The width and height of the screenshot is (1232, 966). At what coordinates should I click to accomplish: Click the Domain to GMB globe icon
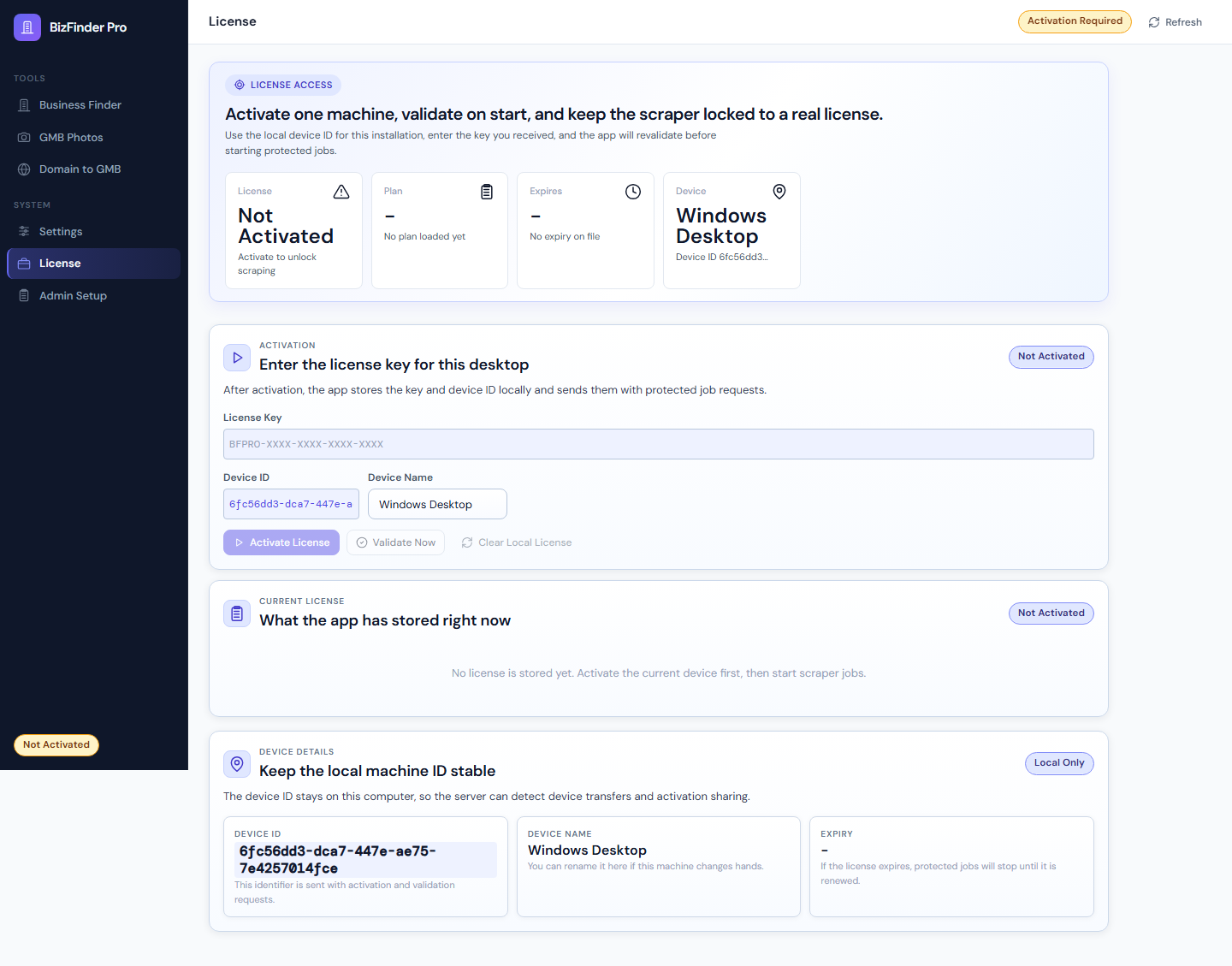[24, 169]
